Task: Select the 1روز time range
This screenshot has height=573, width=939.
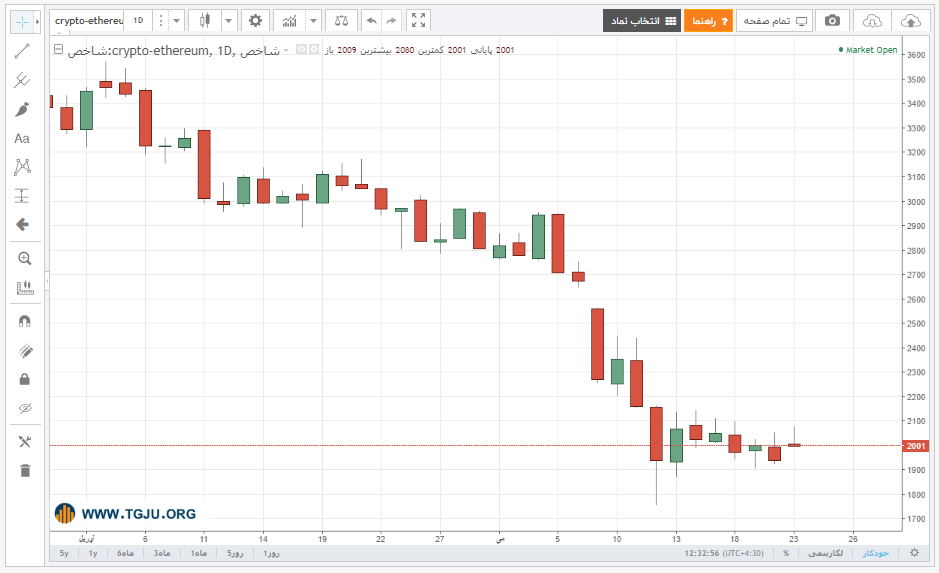Action: [271, 553]
